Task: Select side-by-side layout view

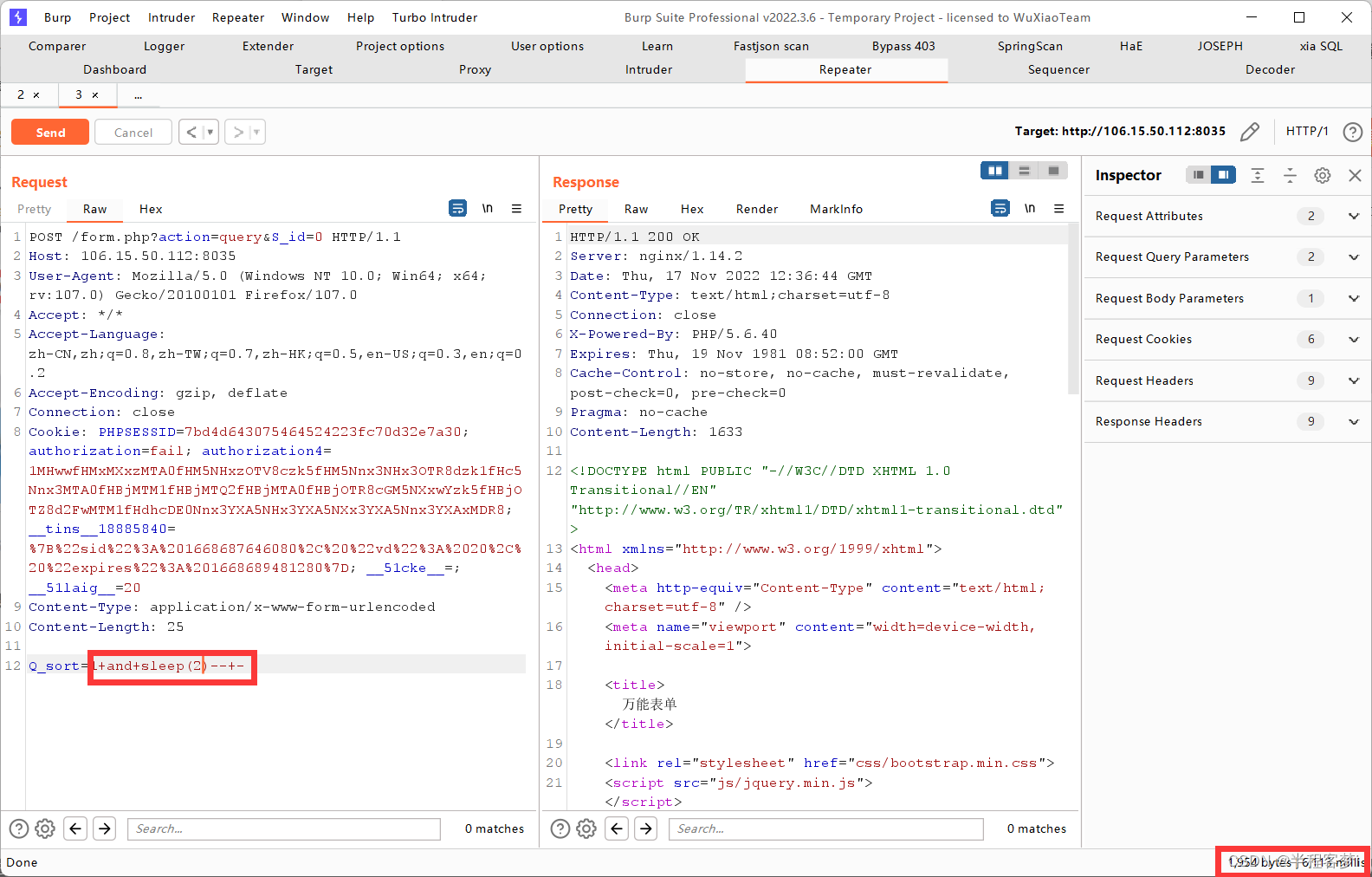Action: click(x=995, y=171)
